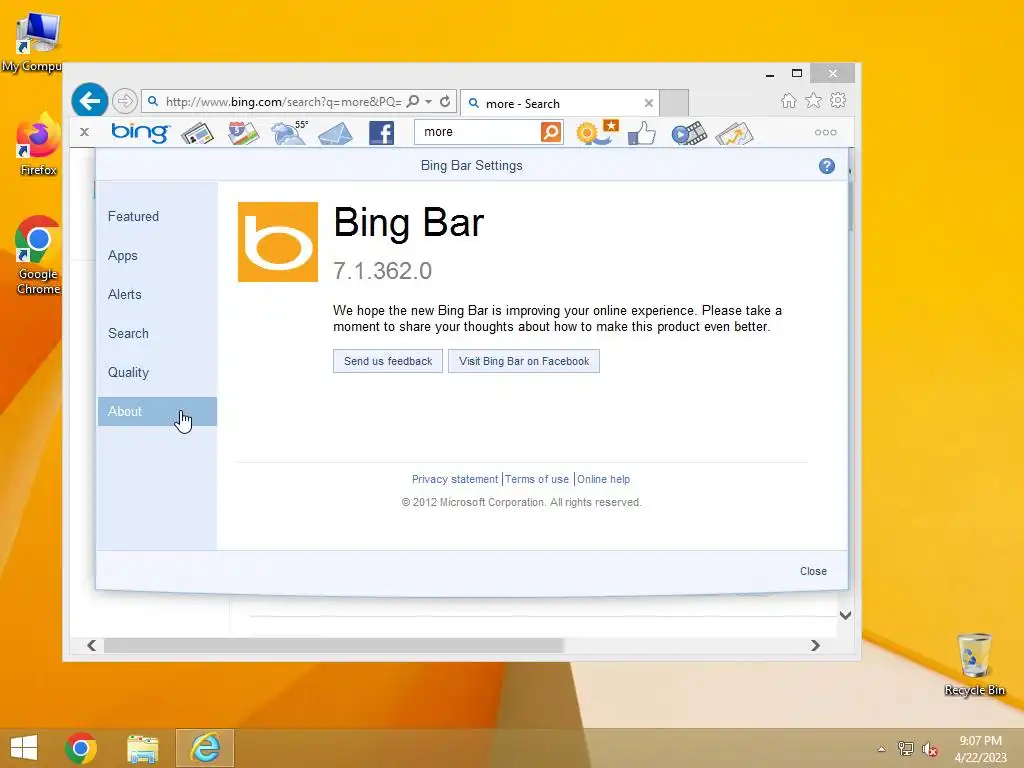Click the IE home icon
This screenshot has height=768, width=1024.
pyautogui.click(x=788, y=101)
